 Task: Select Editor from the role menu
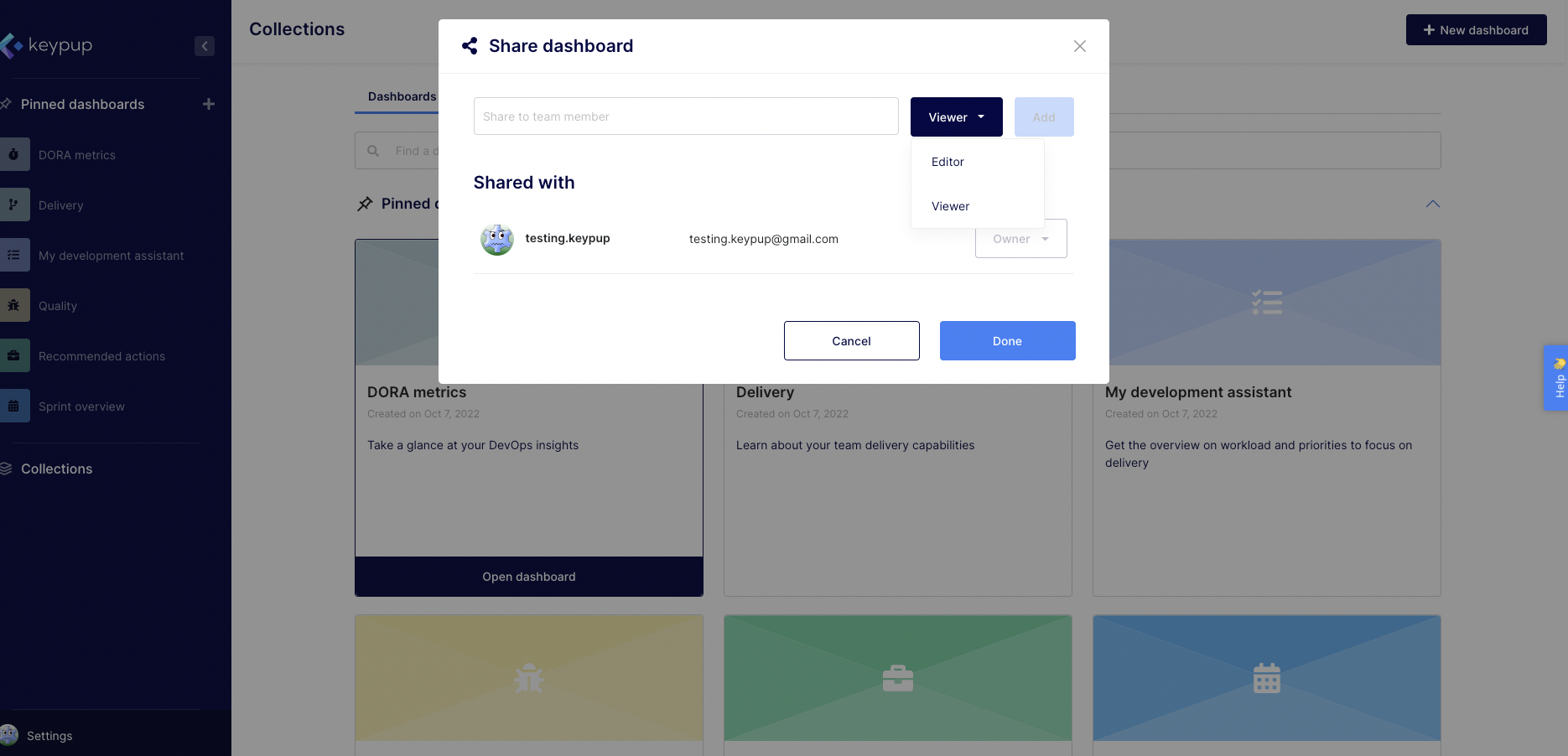(x=948, y=162)
